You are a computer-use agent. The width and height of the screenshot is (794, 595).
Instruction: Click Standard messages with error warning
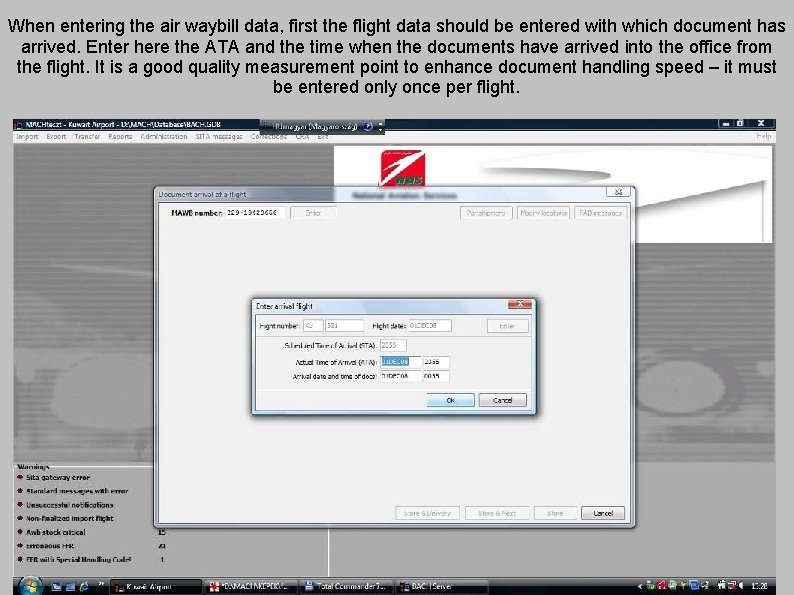77,491
